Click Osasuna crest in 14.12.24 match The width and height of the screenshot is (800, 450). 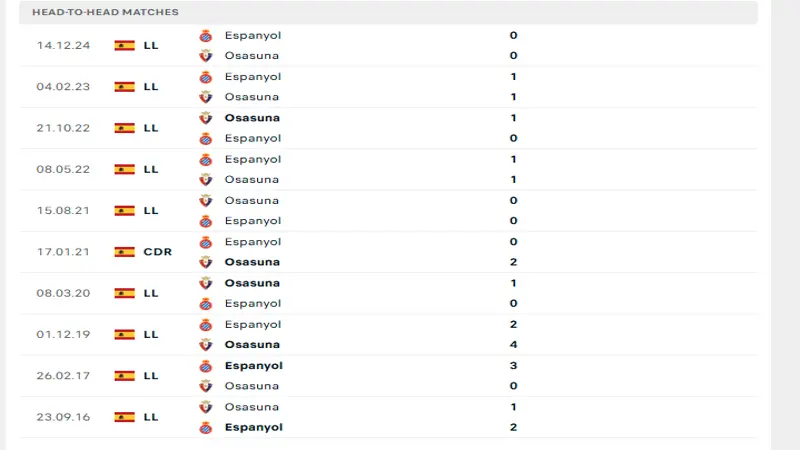click(206, 56)
